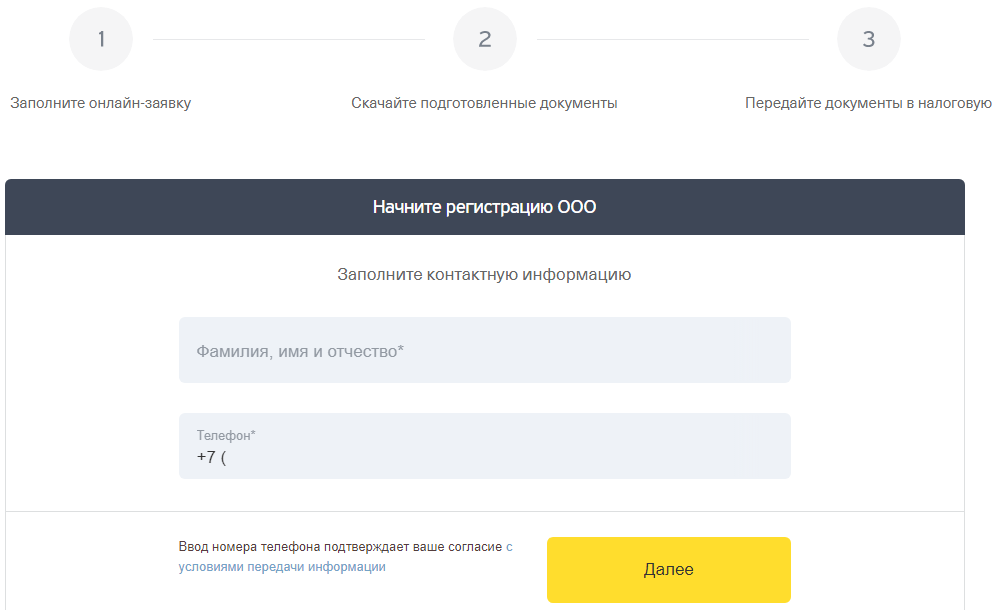This screenshot has height=610, width=1003.
Task: Click the text Скачайте подготовленные документы
Action: pyautogui.click(x=484, y=103)
